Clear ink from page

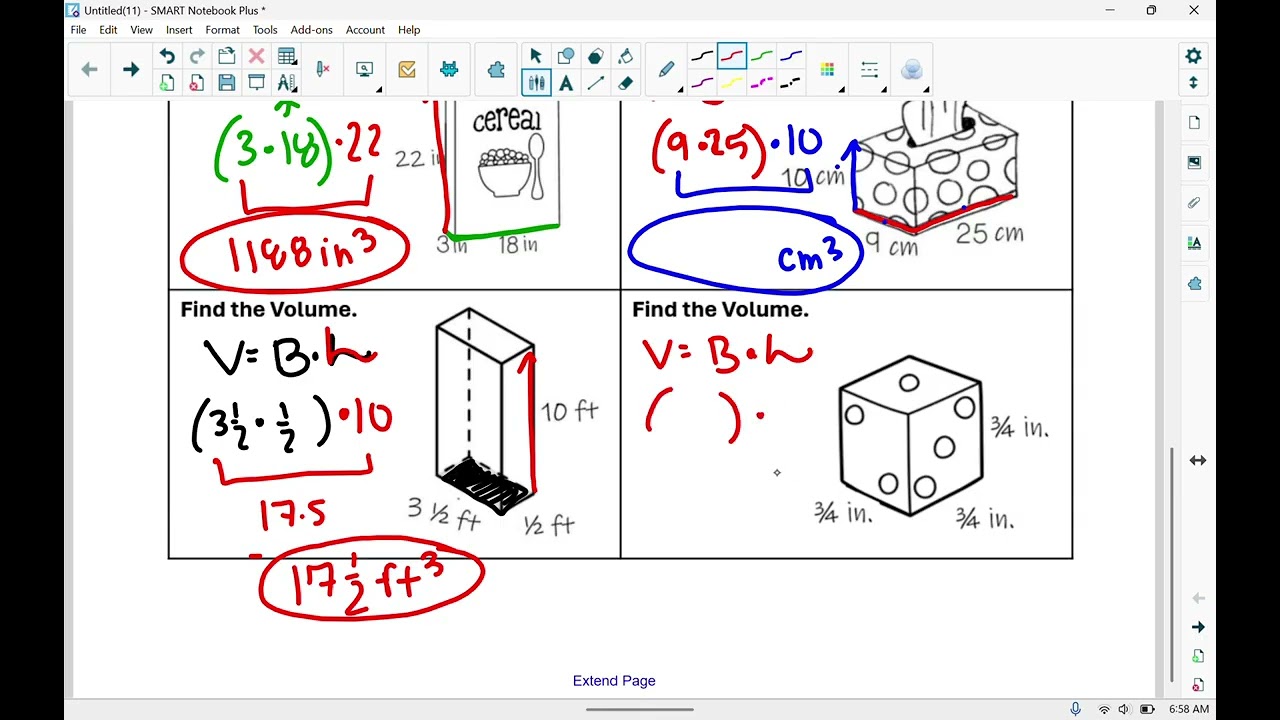[323, 69]
